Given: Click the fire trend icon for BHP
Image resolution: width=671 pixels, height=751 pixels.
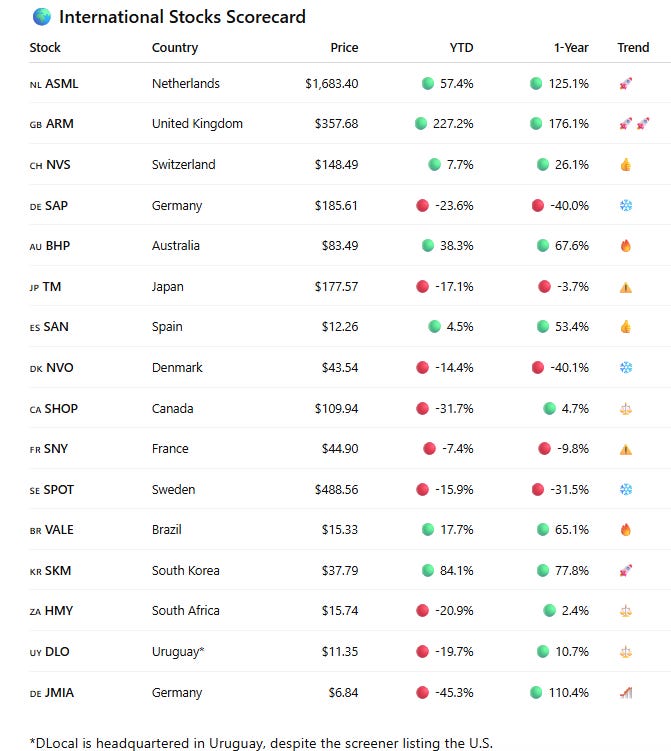Looking at the screenshot, I should coord(626,246).
